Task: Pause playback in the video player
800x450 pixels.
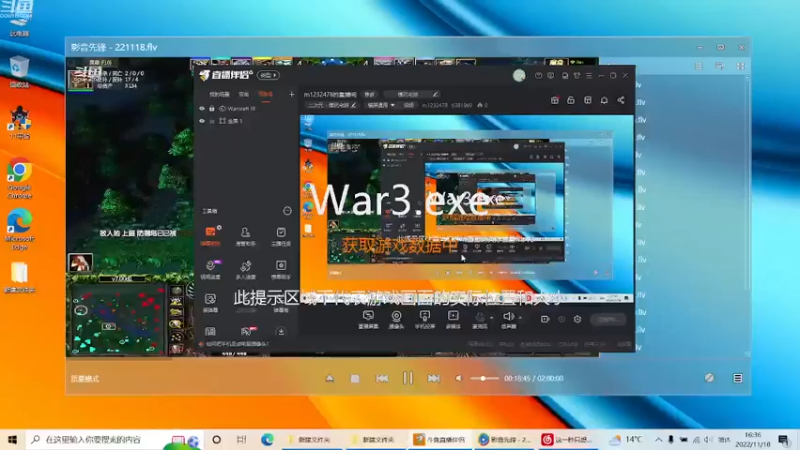Action: (408, 378)
